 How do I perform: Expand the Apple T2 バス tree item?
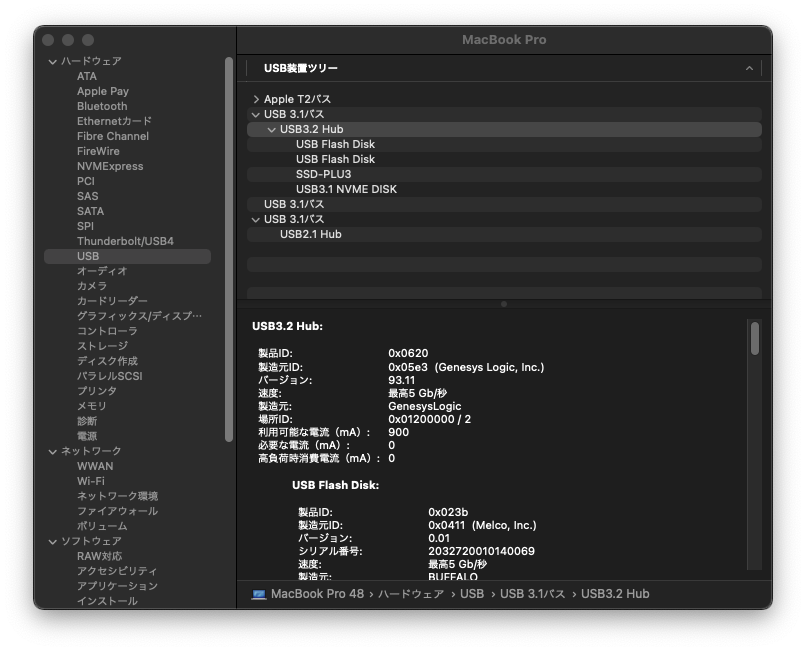click(258, 99)
